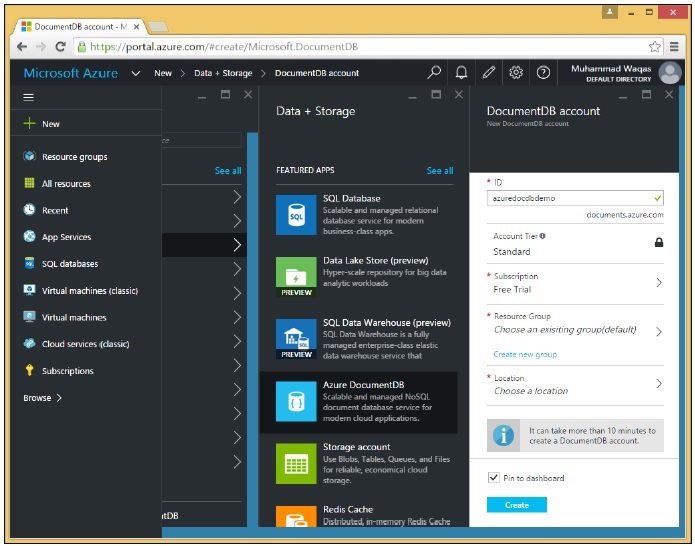Click the Cloud services (classic) icon

(29, 343)
